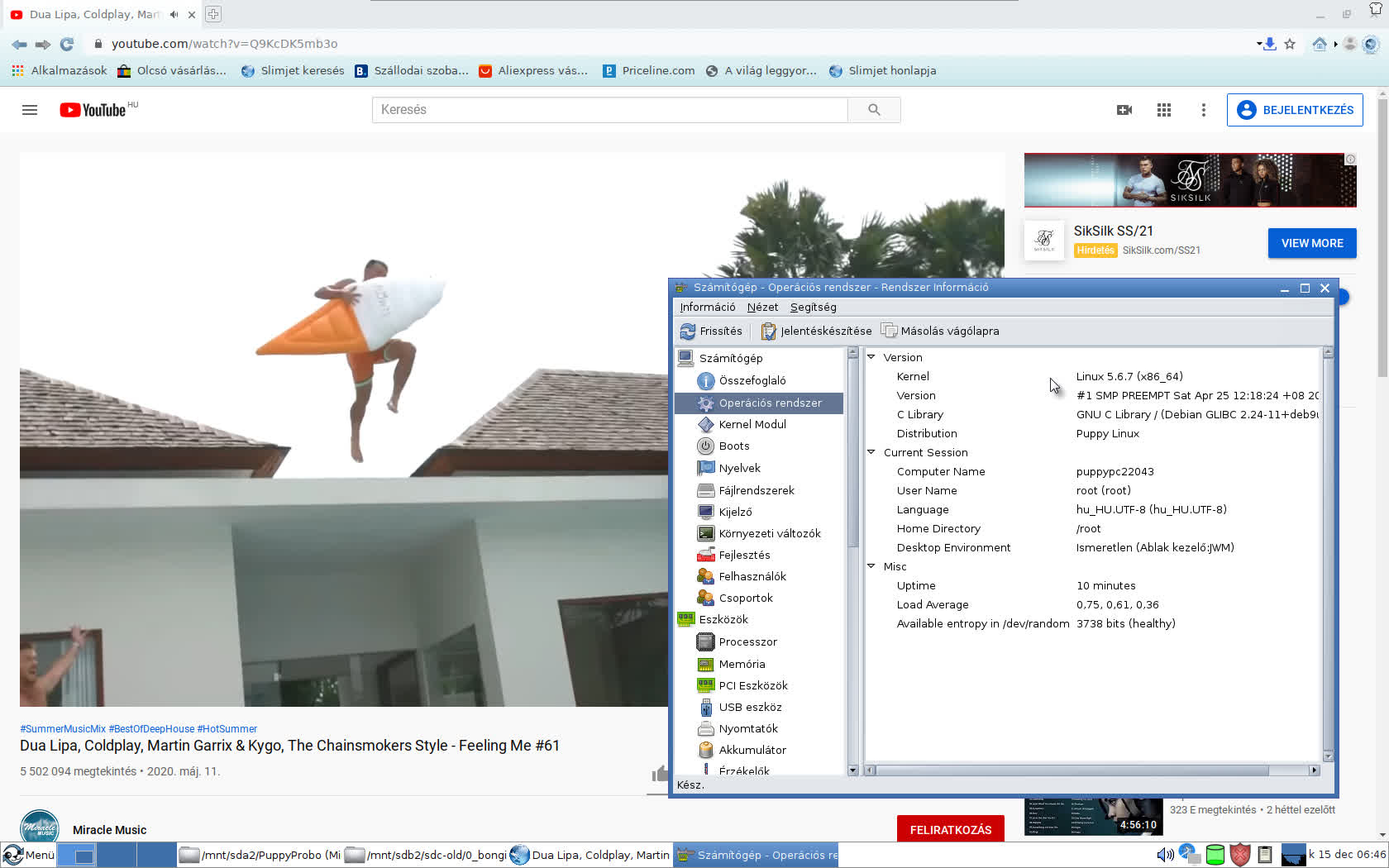This screenshot has height=868, width=1389.
Task: Select Kijelző tree entry
Action: [734, 512]
